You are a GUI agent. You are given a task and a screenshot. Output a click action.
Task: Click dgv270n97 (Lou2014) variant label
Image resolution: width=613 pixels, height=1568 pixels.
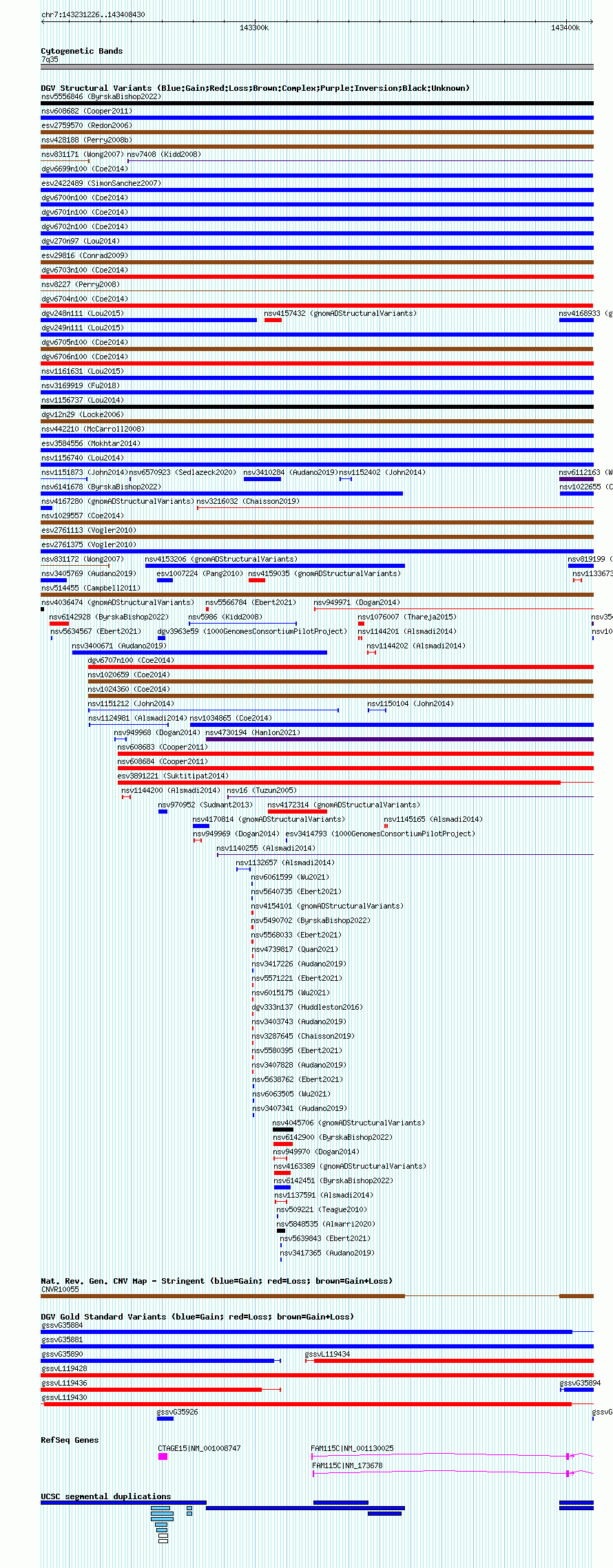click(x=81, y=241)
